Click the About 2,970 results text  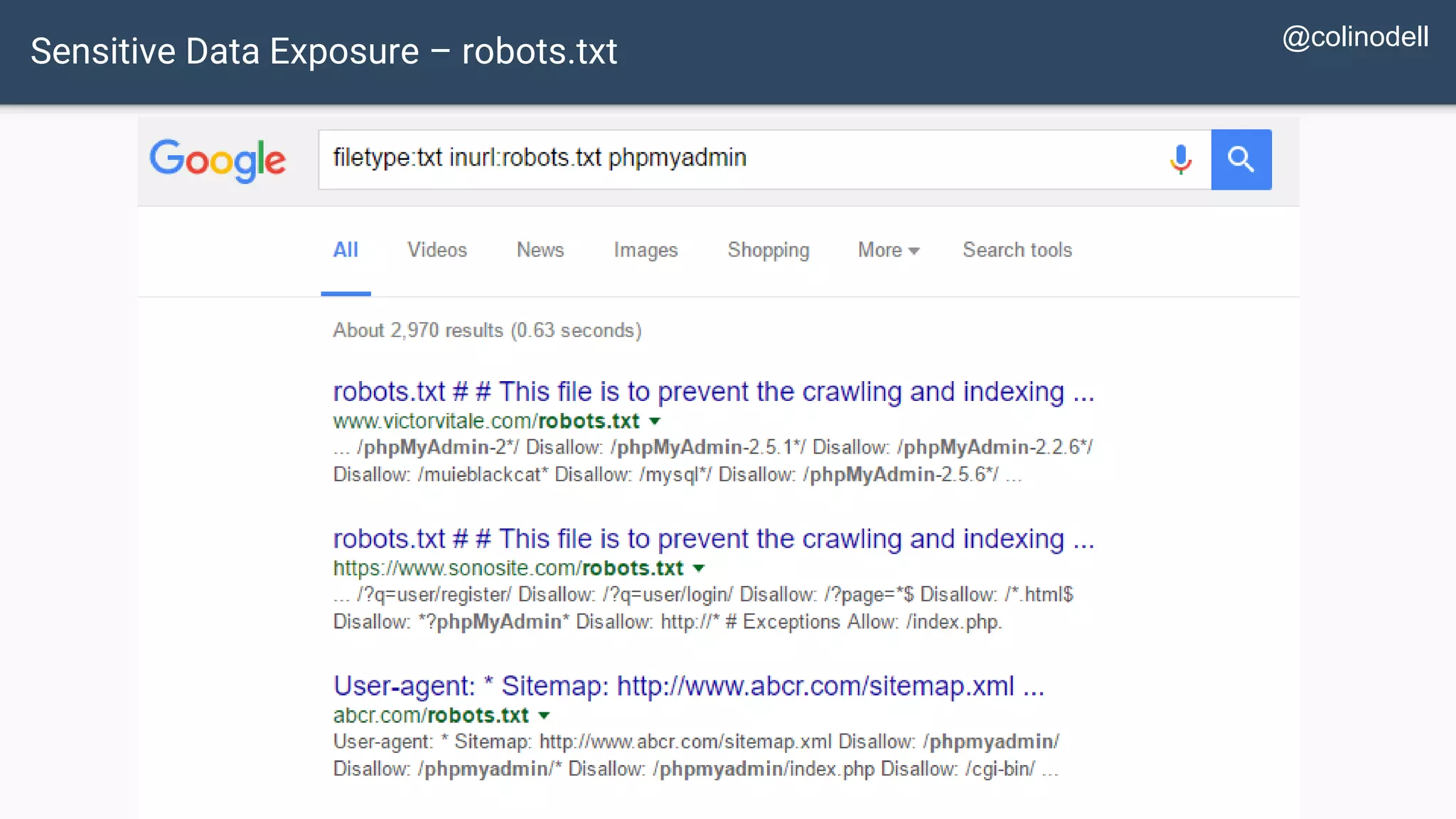click(x=487, y=331)
